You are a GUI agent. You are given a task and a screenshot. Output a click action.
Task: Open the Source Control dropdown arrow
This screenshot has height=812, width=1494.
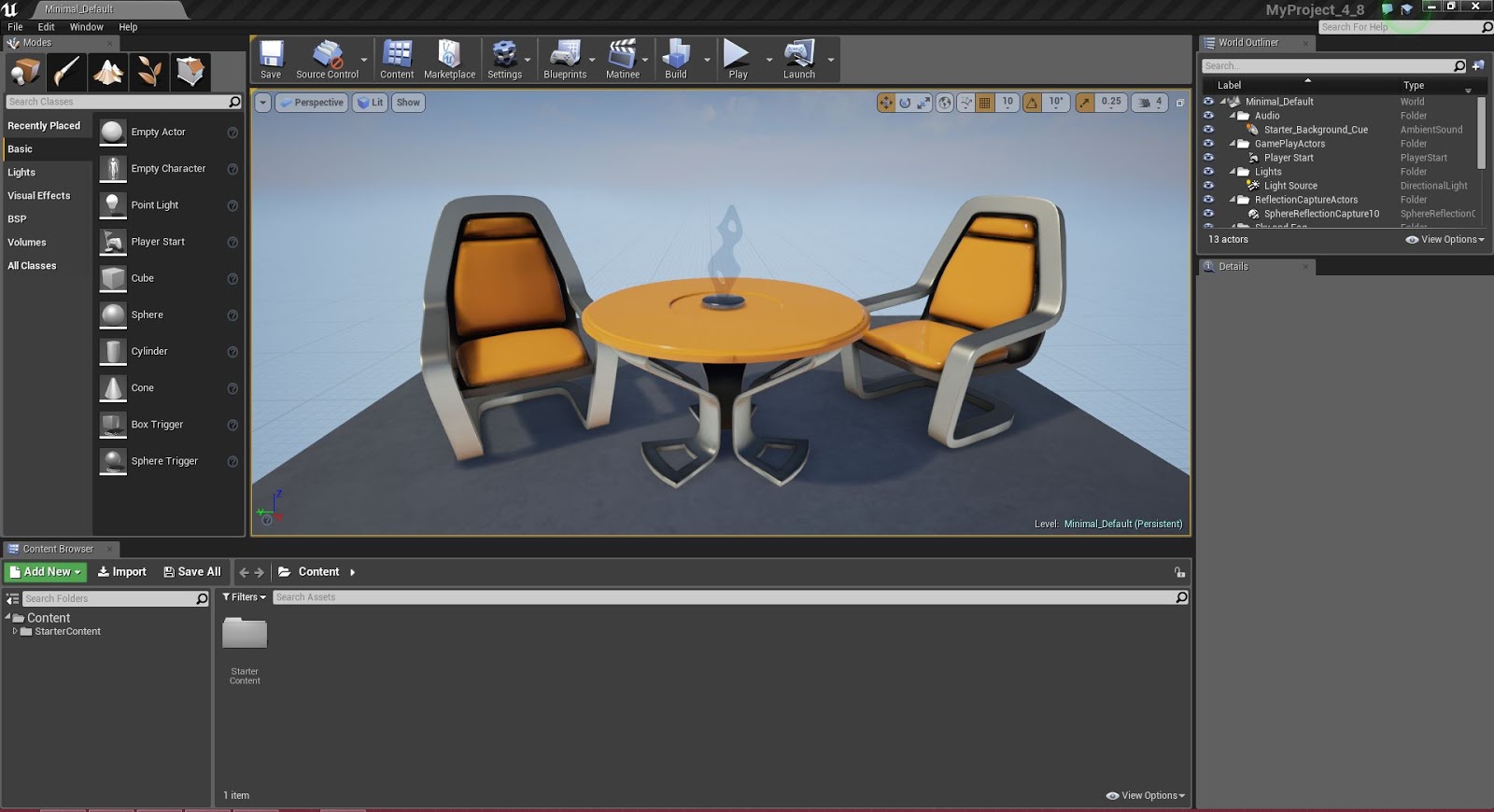(x=364, y=61)
